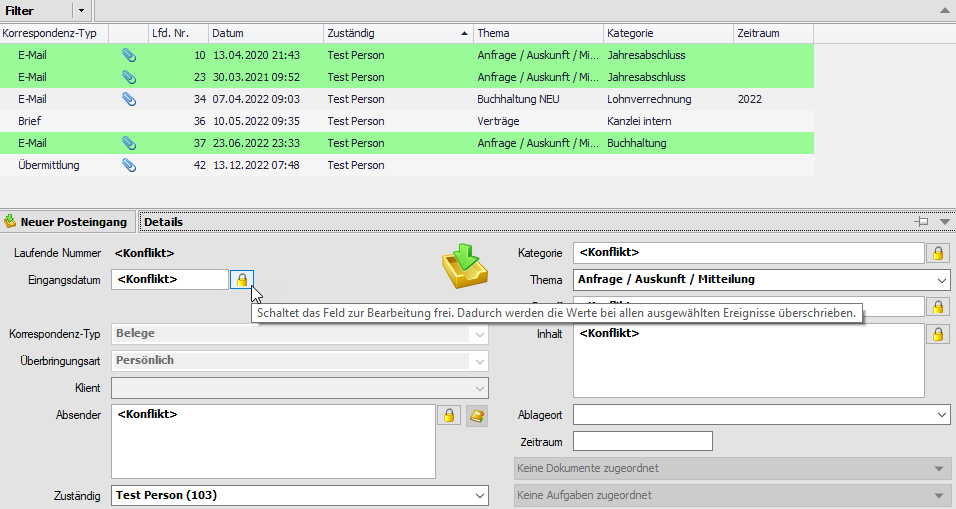Sort by the Thema column header
This screenshot has width=956, height=509.
point(538,34)
